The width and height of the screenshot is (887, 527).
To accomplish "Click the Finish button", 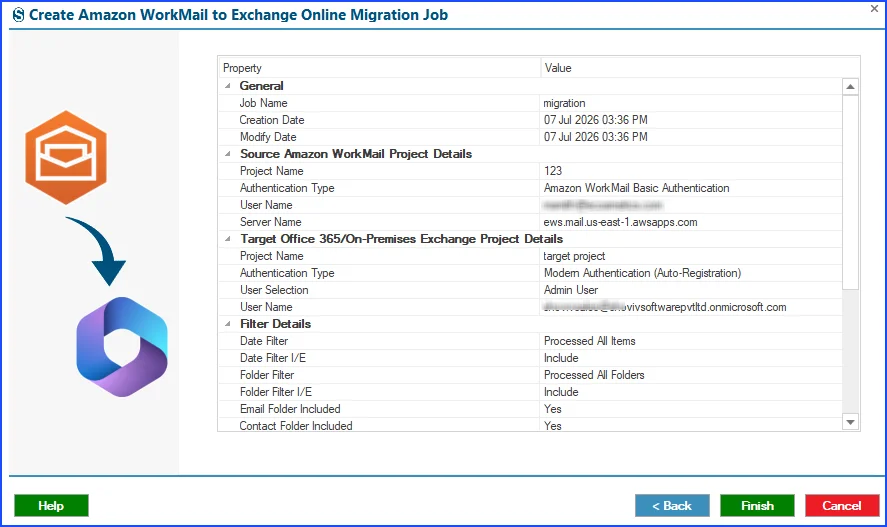I will [757, 506].
